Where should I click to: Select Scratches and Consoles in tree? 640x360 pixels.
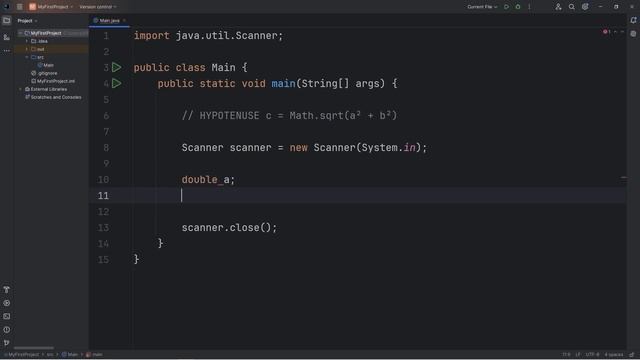point(53,97)
